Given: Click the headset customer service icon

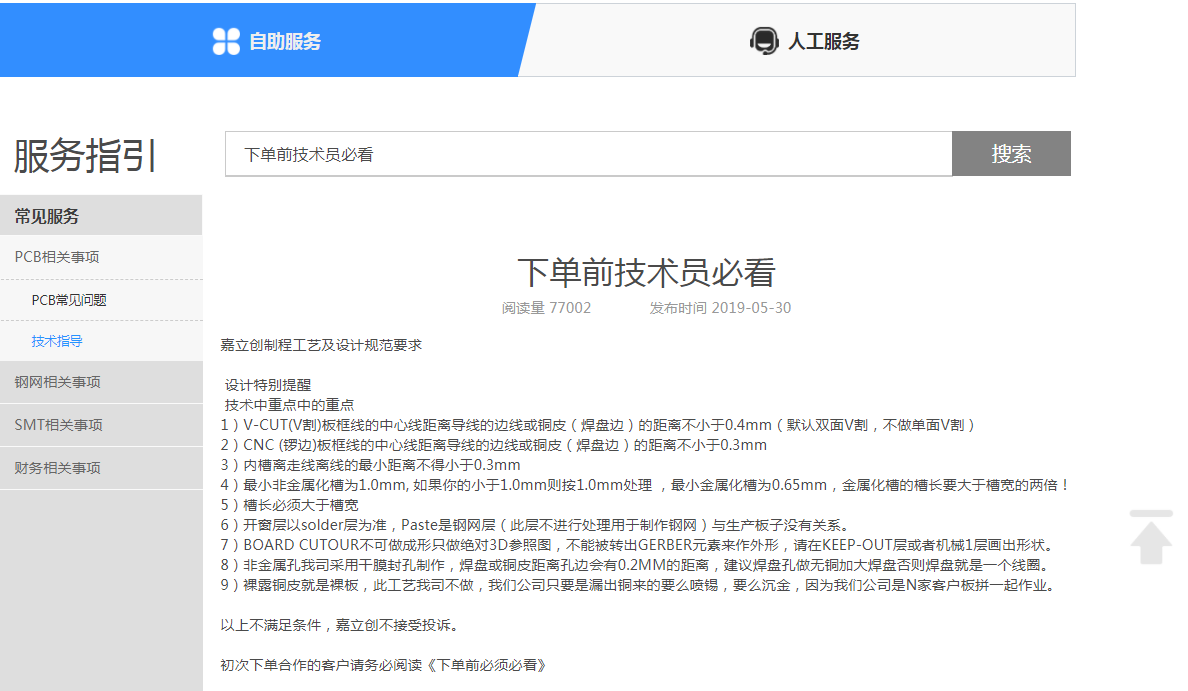Looking at the screenshot, I should (x=764, y=41).
